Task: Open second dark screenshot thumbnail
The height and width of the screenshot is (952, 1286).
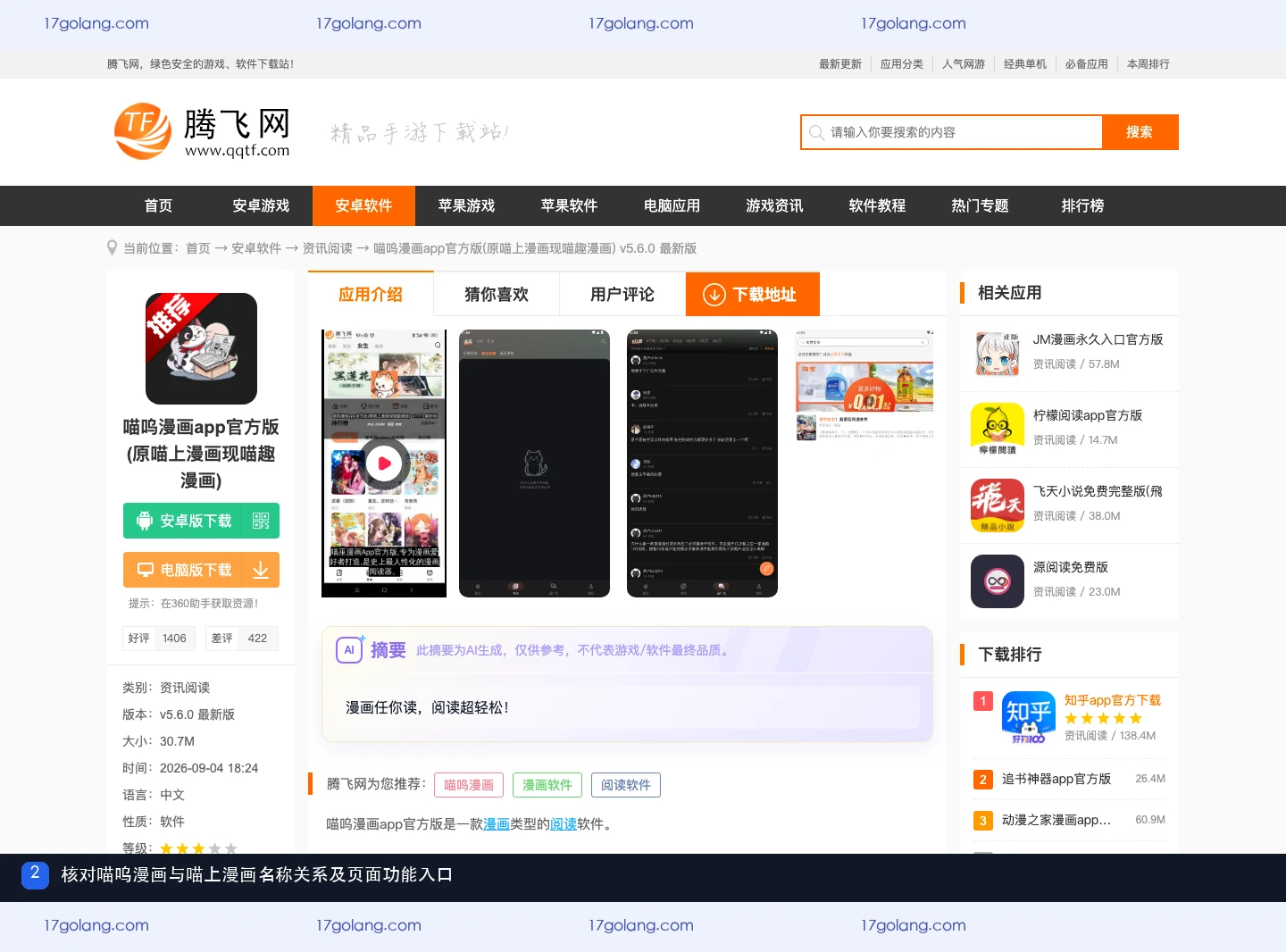Action: click(534, 463)
